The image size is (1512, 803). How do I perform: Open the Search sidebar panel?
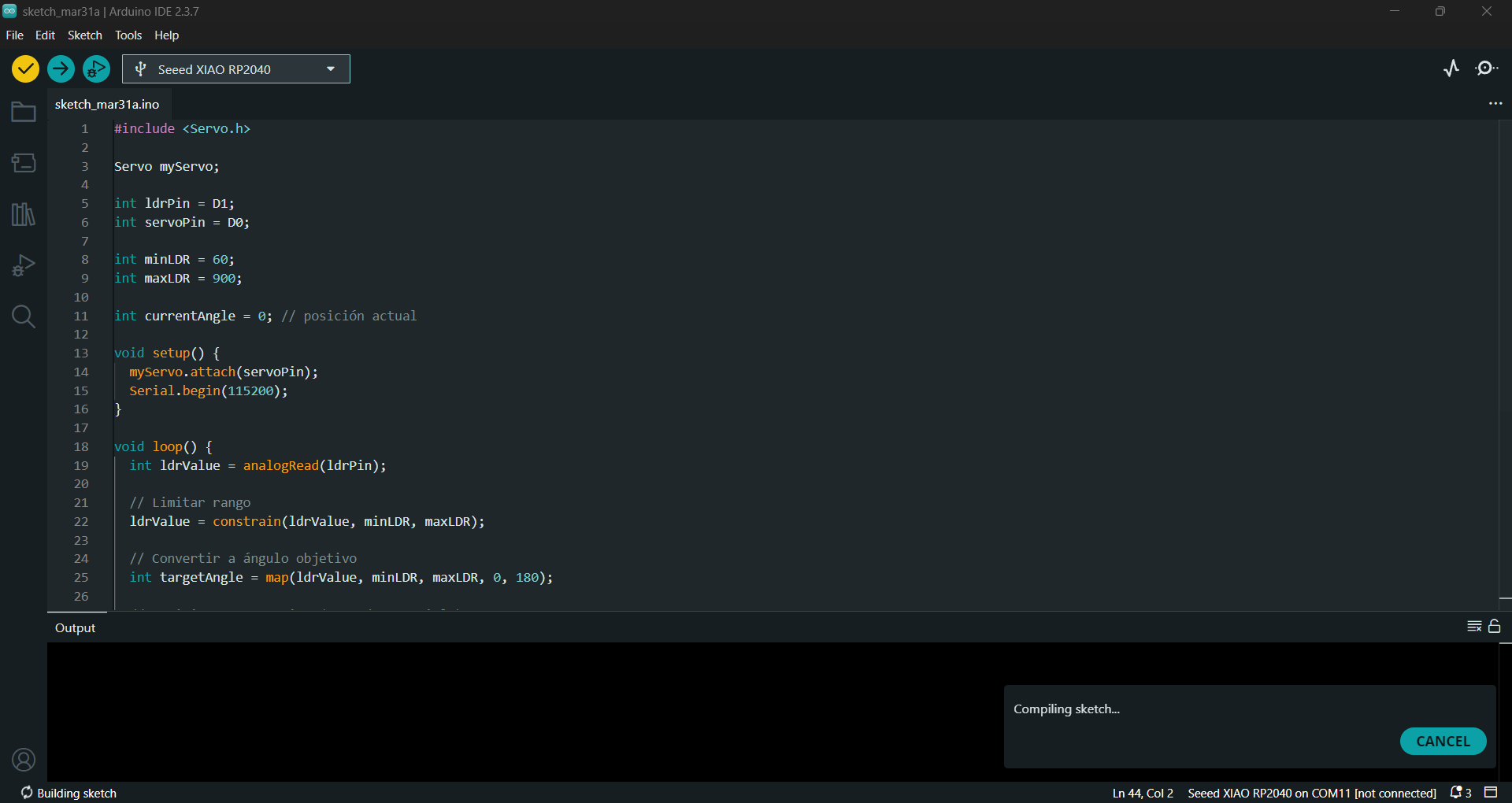coord(24,316)
